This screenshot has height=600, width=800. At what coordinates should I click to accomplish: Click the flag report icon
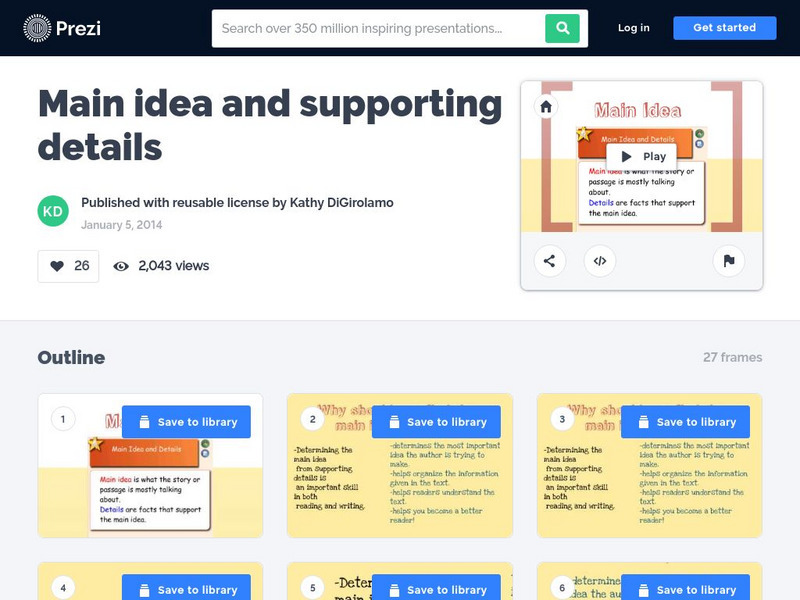click(x=729, y=261)
